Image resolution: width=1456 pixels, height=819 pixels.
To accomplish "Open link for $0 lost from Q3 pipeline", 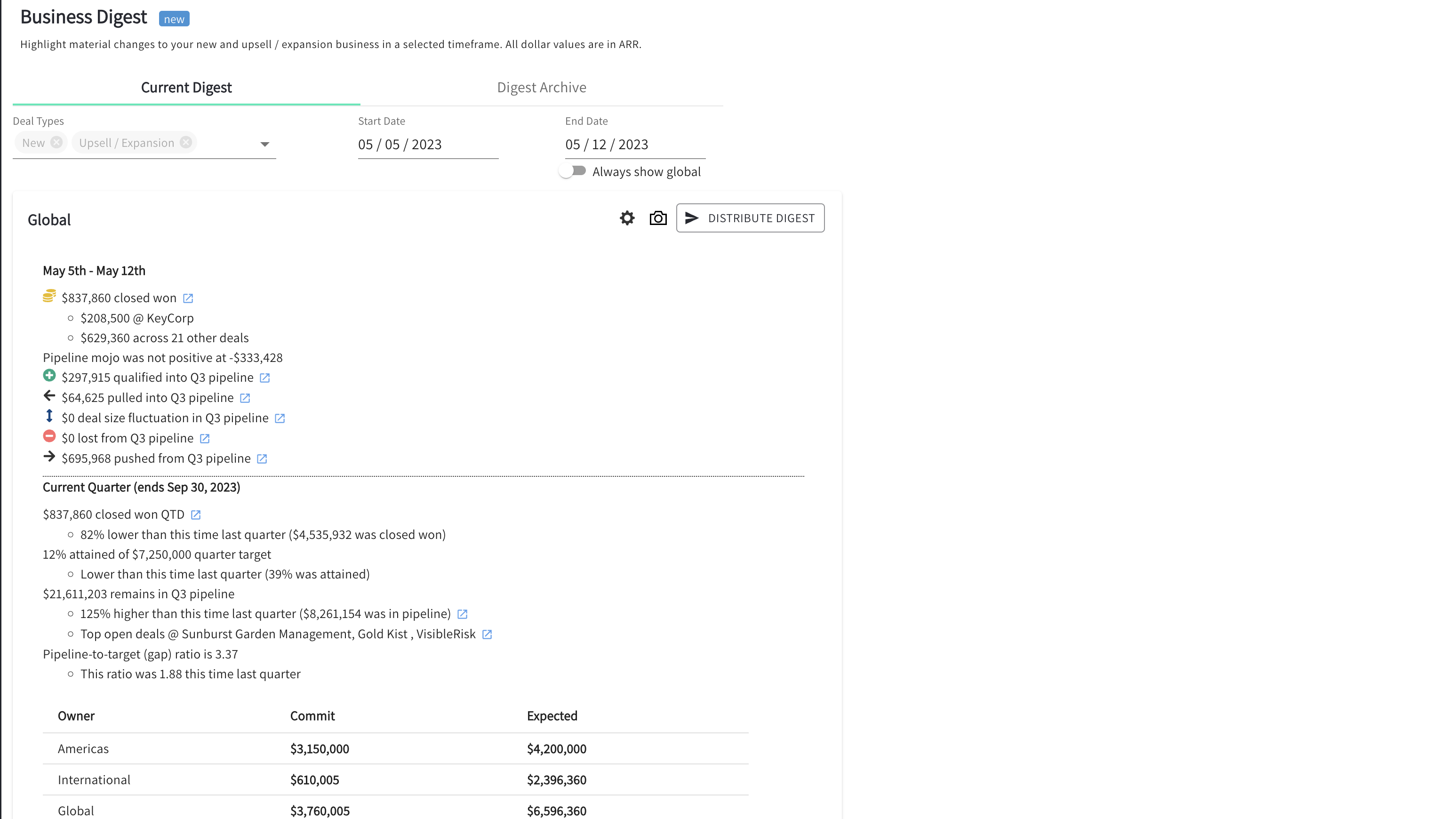I will tap(205, 438).
